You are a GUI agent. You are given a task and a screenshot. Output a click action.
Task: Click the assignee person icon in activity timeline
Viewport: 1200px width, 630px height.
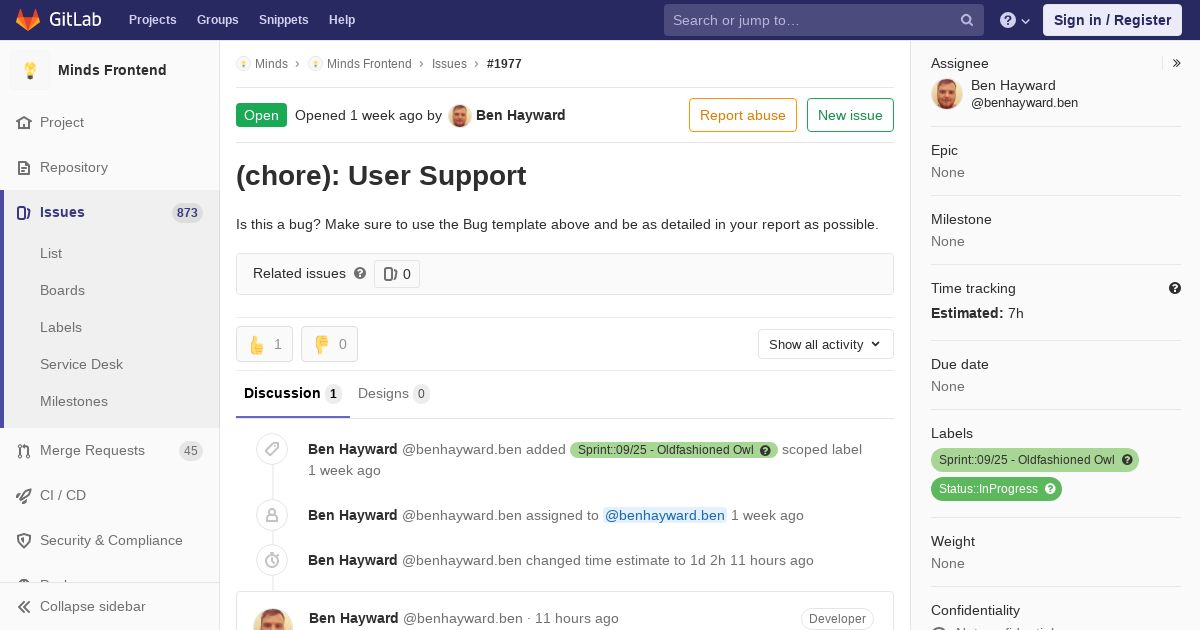(272, 515)
